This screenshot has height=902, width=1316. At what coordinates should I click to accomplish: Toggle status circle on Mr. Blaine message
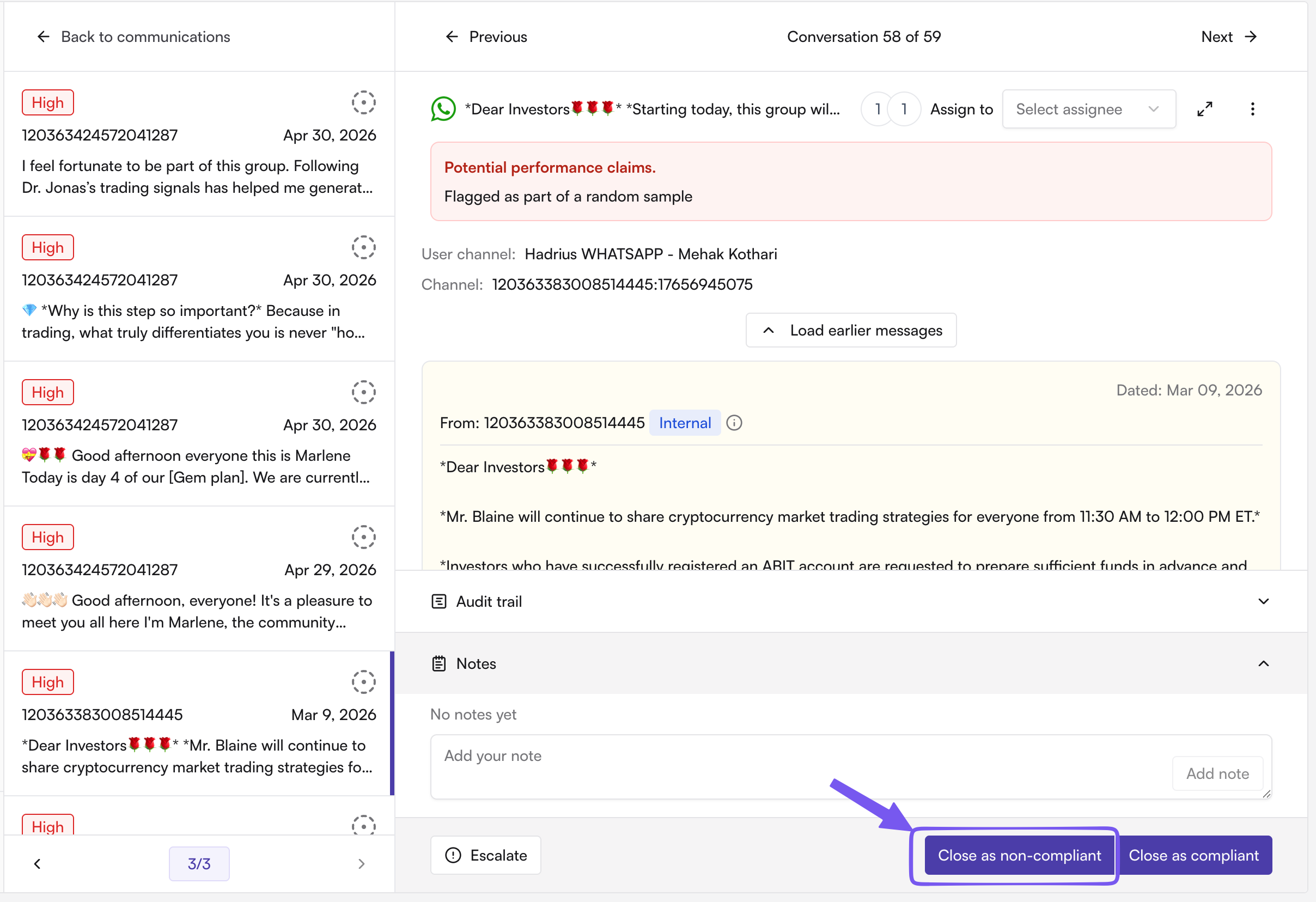click(x=363, y=682)
